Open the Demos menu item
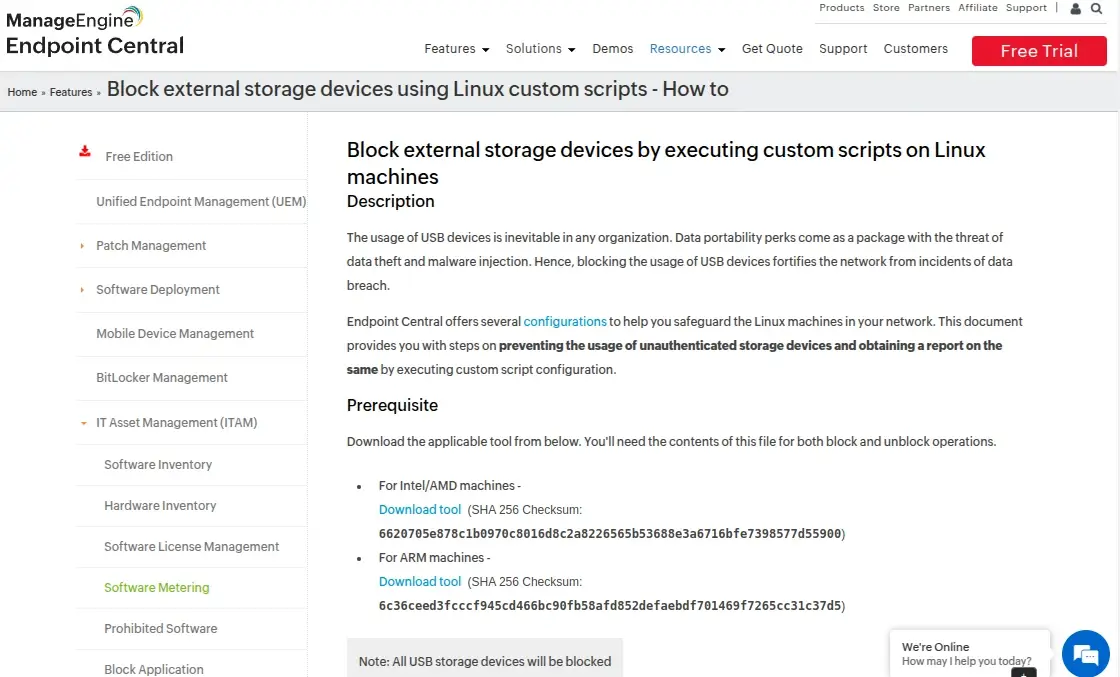The image size is (1120, 677). click(x=612, y=49)
